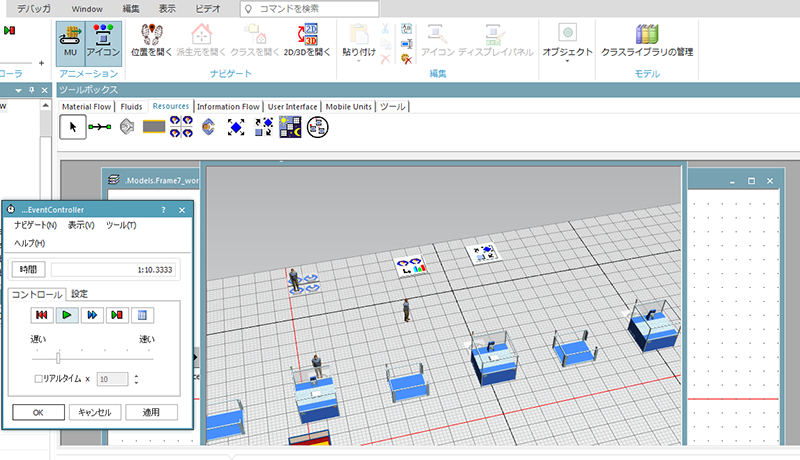The height and width of the screenshot is (460, 800).
Task: Switch to Fluids toolbox tab
Action: point(131,107)
